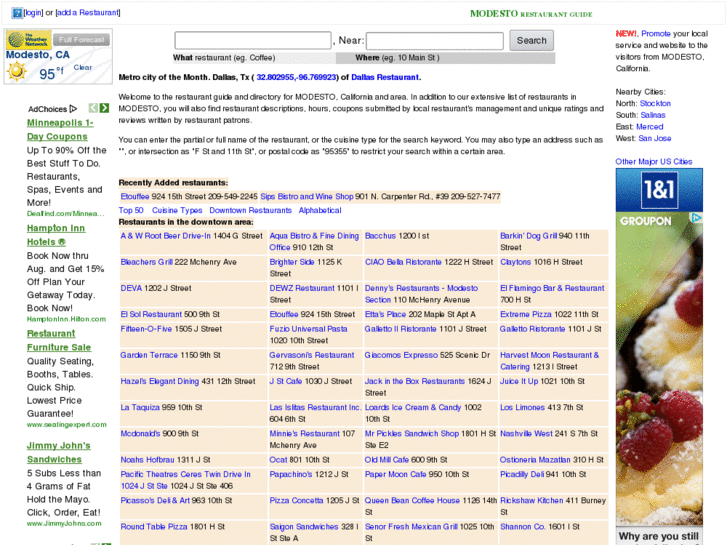Click the help question mark icon
Screen dimensions: 727x545
17,13
